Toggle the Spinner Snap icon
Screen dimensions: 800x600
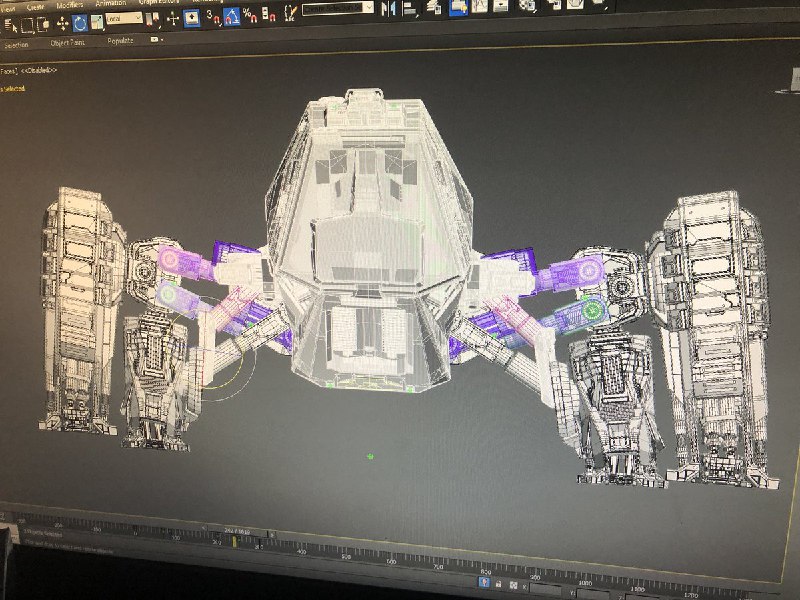(268, 15)
